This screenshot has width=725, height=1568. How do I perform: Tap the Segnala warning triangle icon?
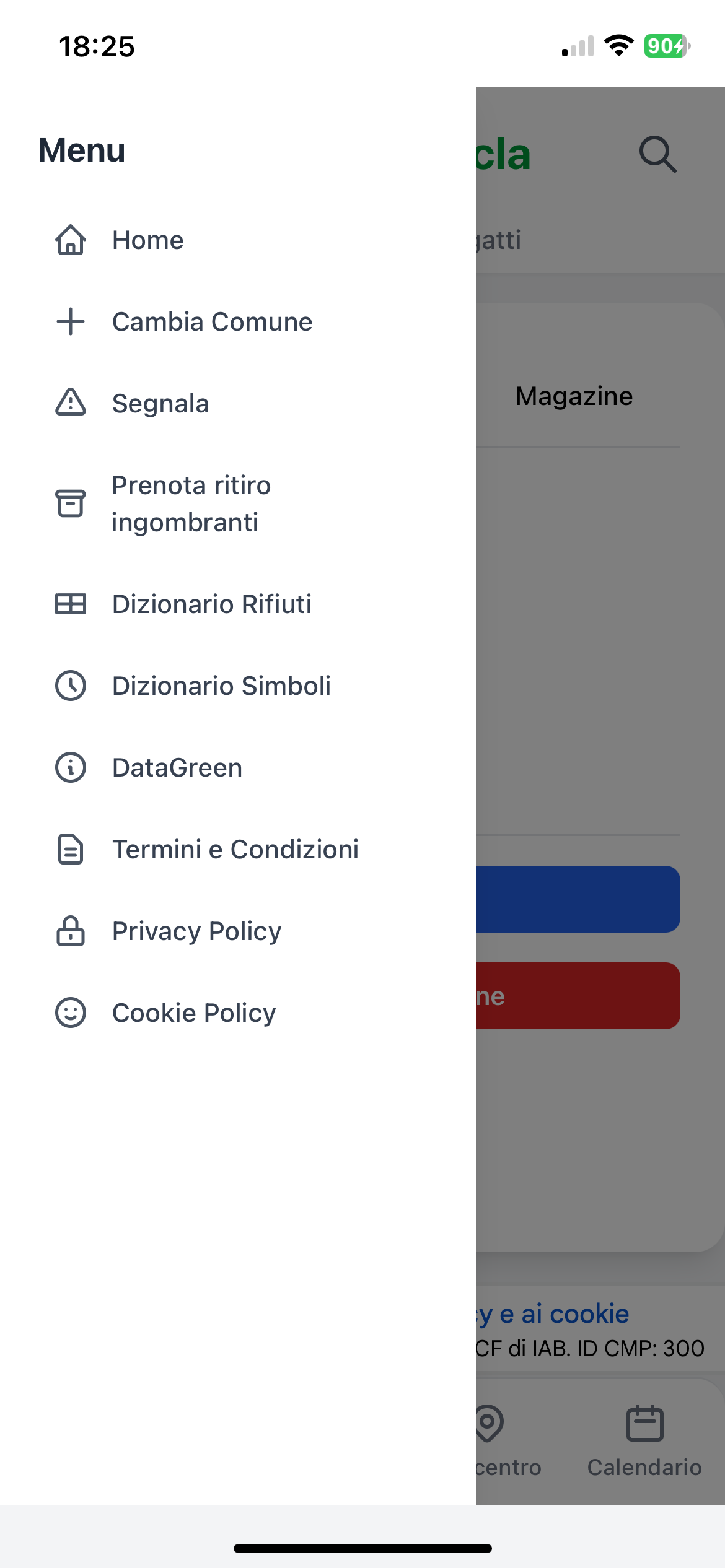[71, 403]
